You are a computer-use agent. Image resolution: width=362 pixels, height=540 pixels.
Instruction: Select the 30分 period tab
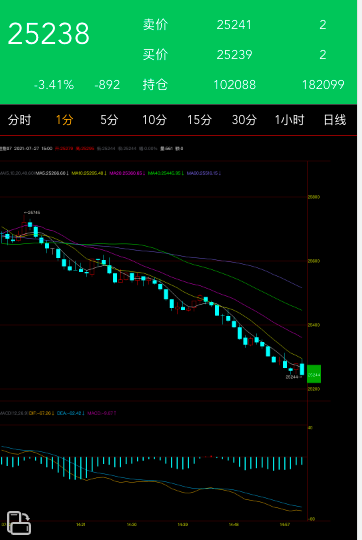(x=244, y=120)
